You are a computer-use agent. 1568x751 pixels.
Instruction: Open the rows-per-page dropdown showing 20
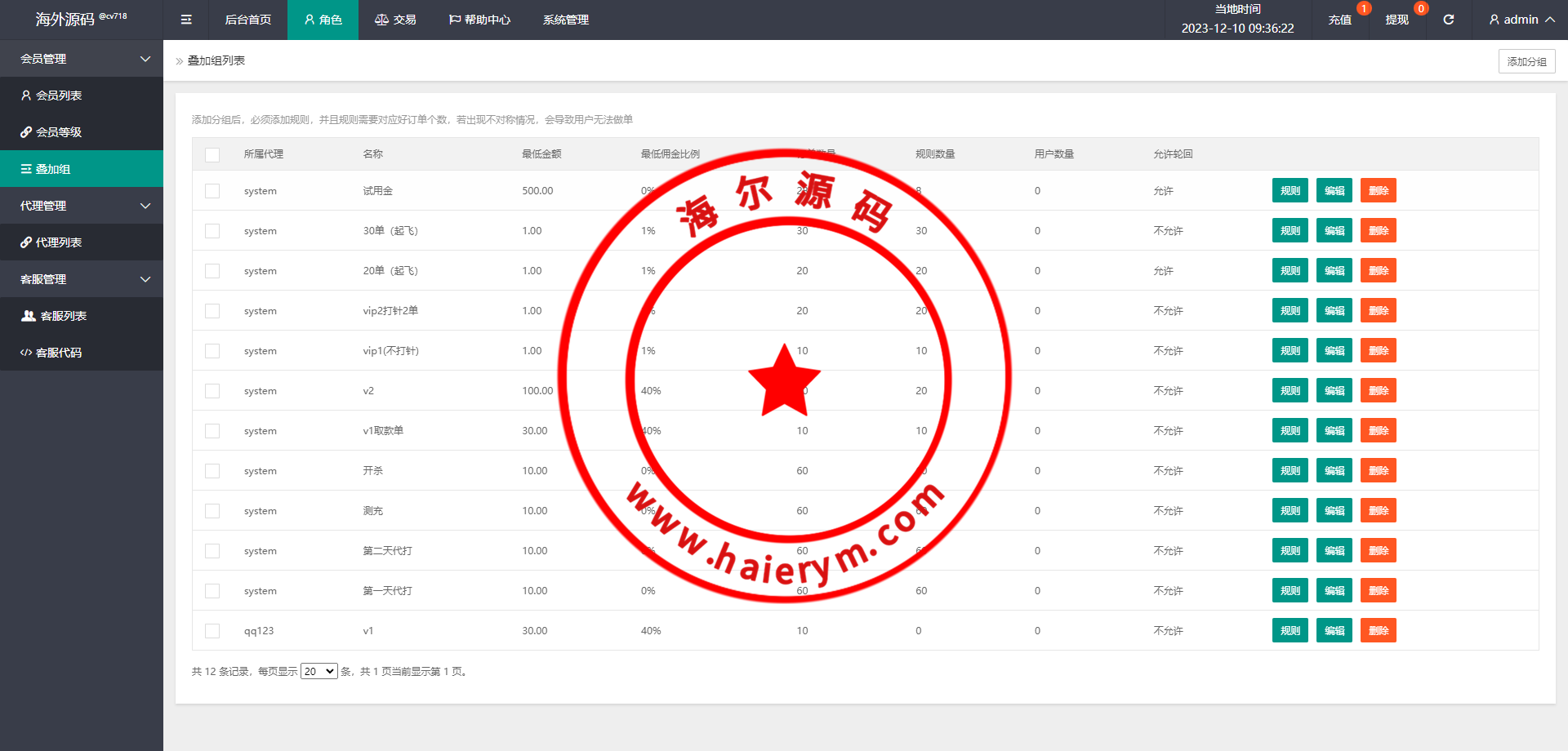click(x=318, y=671)
